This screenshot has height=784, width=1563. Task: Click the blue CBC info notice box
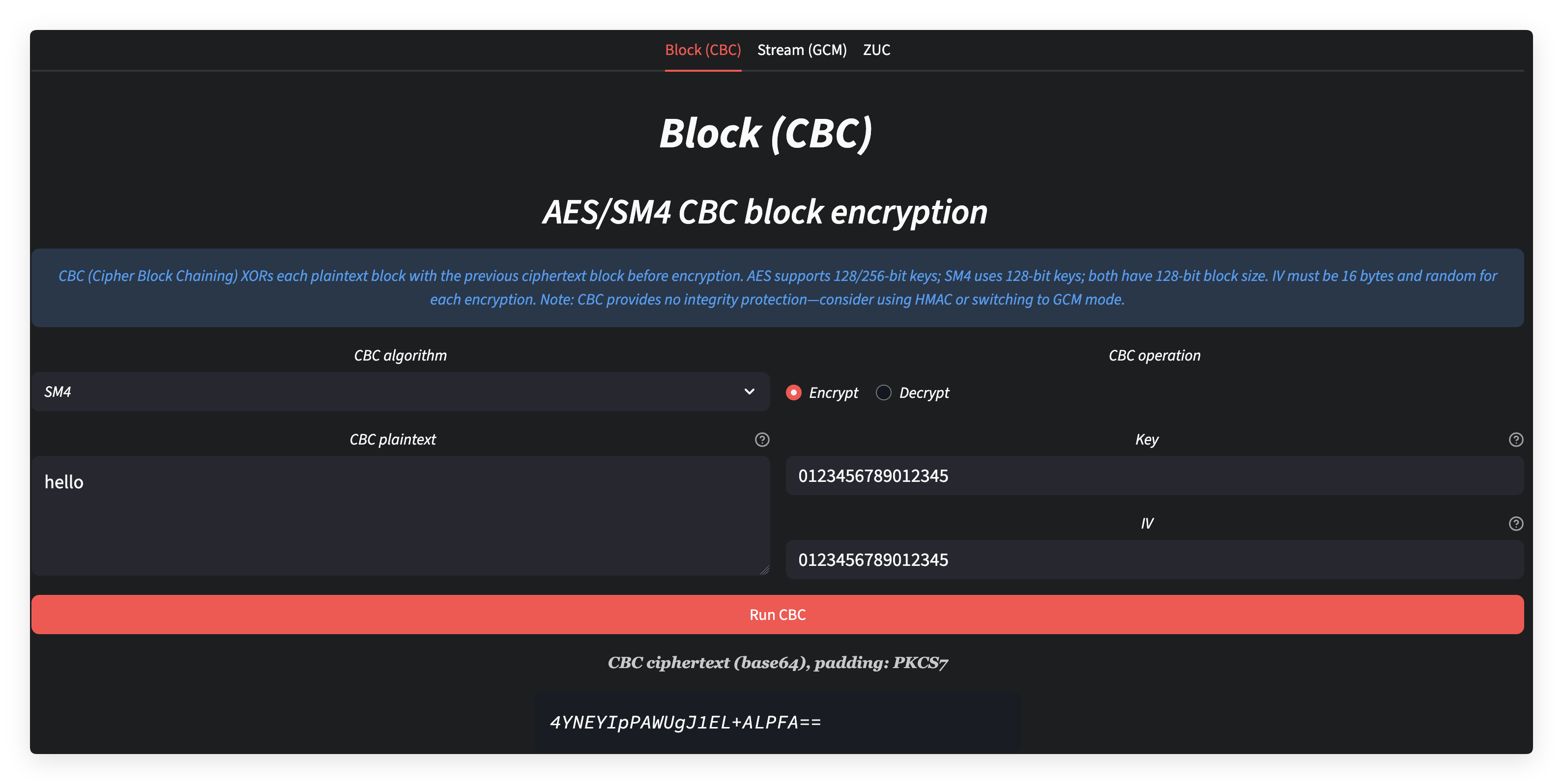(777, 287)
